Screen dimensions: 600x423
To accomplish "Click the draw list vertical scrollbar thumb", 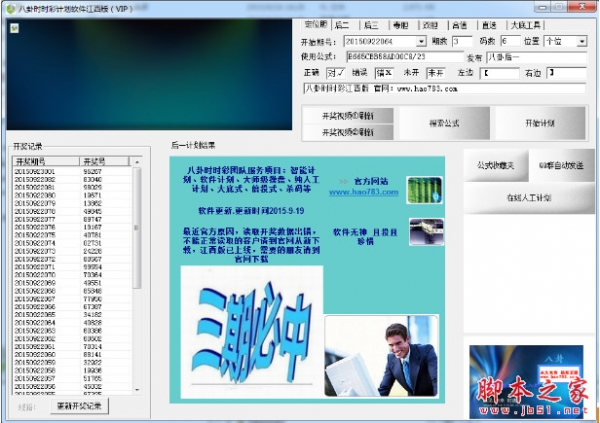I will click(x=137, y=228).
